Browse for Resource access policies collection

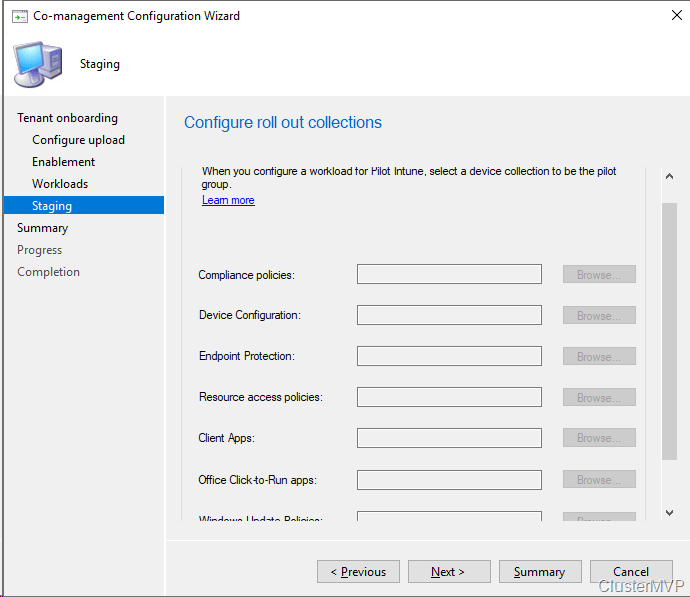click(x=599, y=397)
